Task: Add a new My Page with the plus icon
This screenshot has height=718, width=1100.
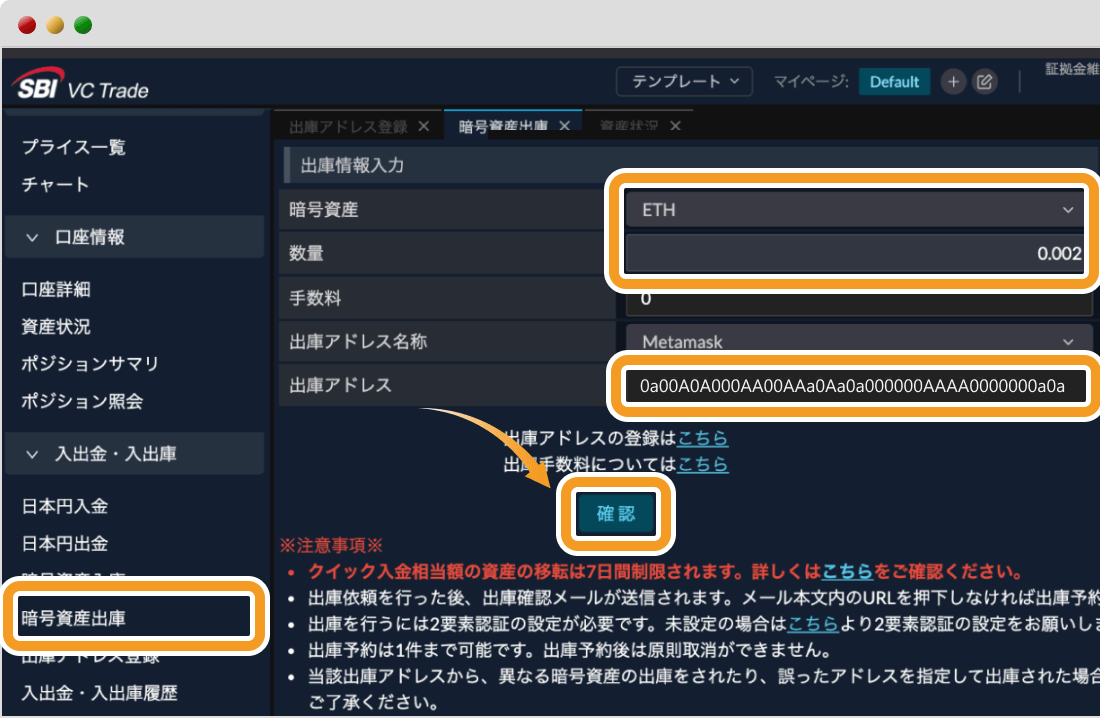Action: (953, 82)
